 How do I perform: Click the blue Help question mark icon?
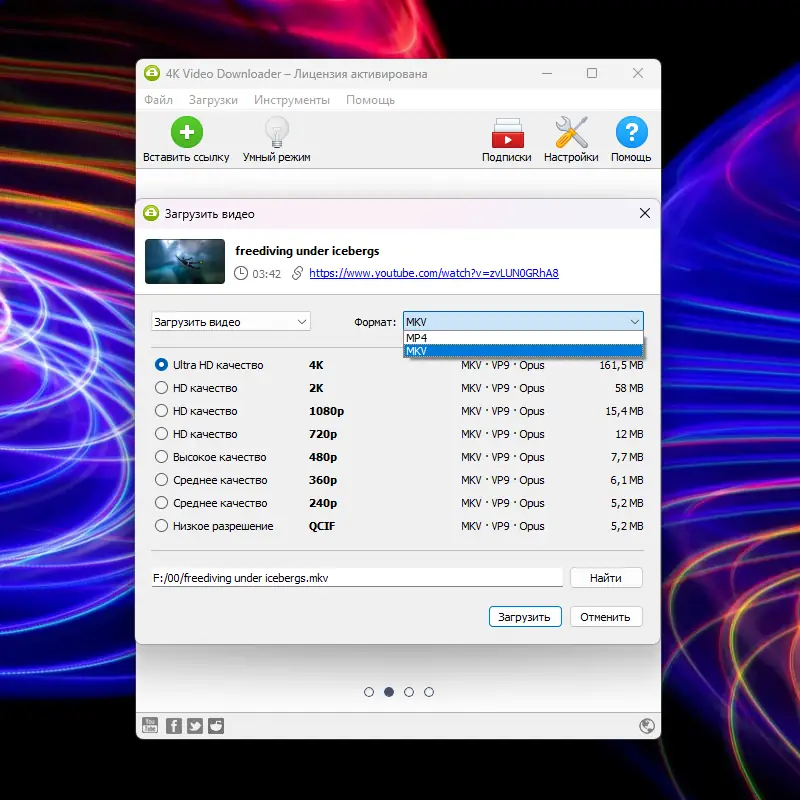click(632, 132)
